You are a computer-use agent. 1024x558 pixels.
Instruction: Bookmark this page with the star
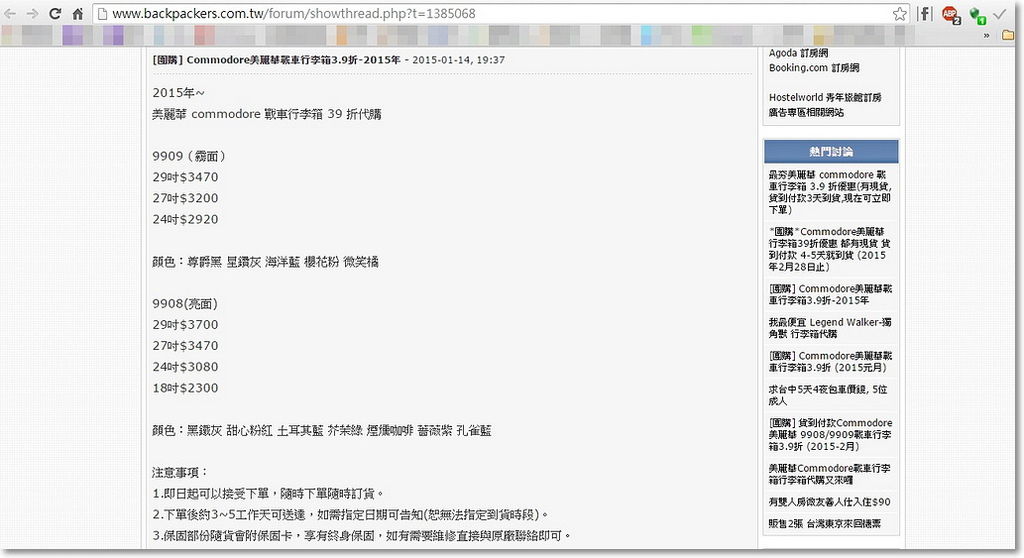pyautogui.click(x=899, y=14)
